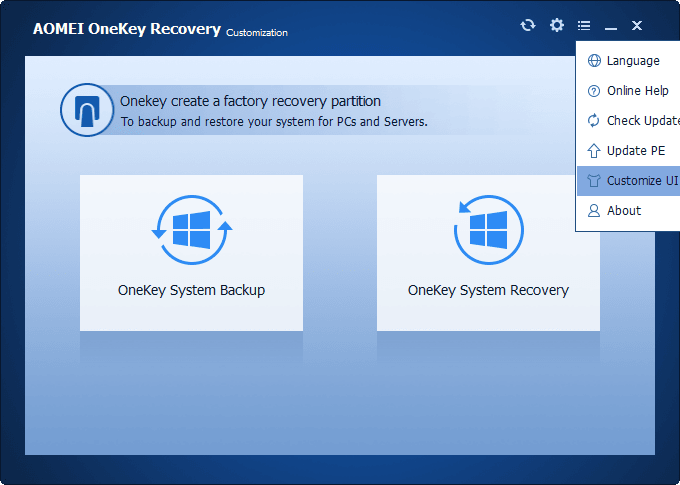Click the person icon beside About

point(594,211)
